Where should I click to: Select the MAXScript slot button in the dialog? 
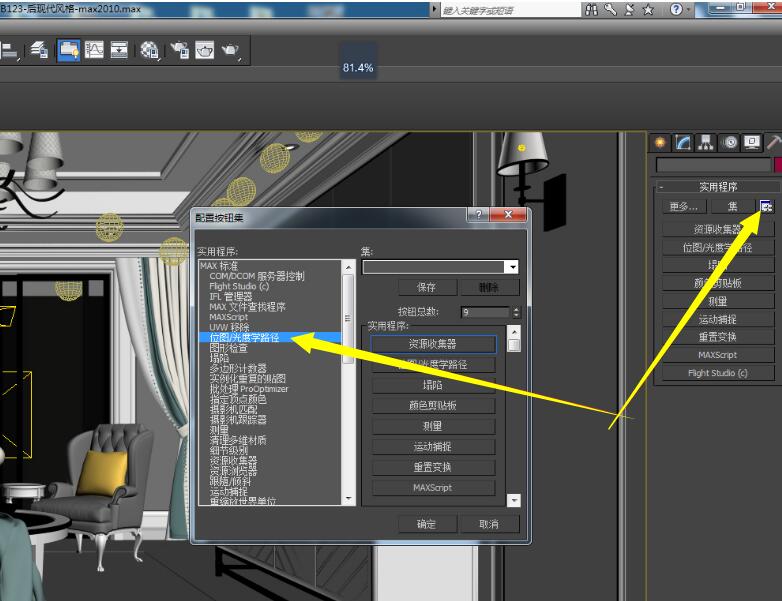pyautogui.click(x=433, y=487)
